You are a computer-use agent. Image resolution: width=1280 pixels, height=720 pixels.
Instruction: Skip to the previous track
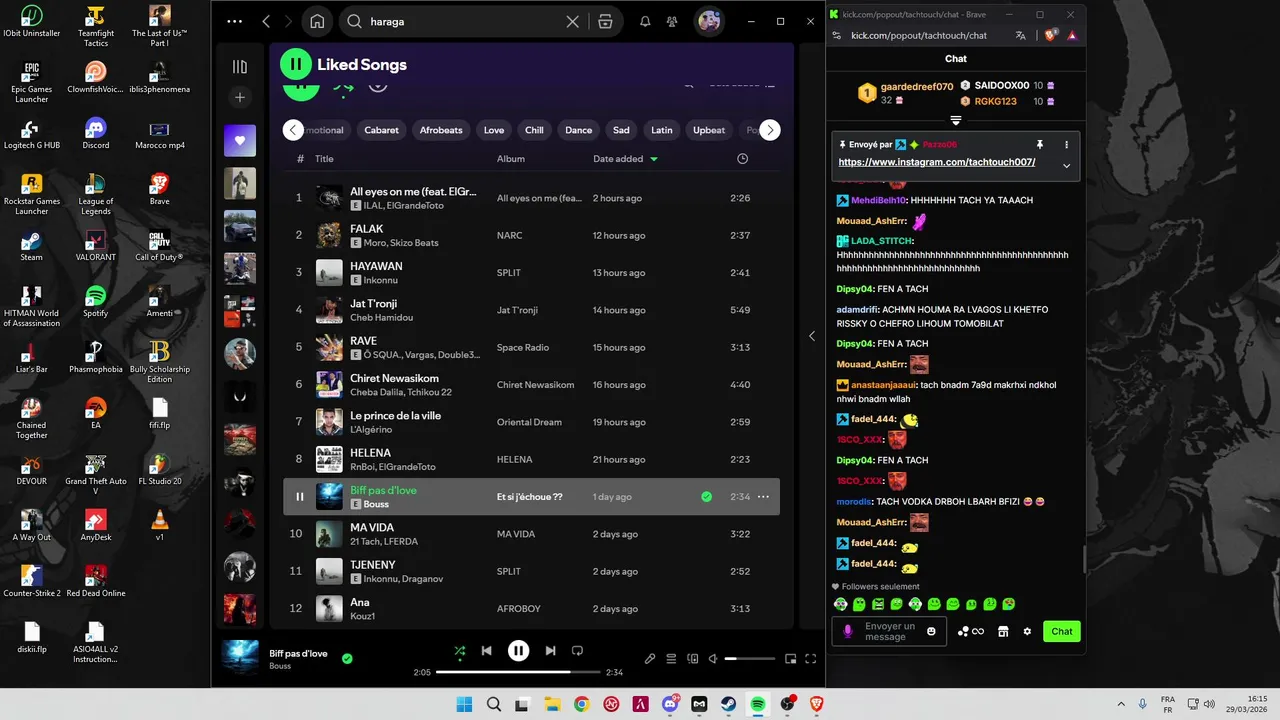coord(486,651)
